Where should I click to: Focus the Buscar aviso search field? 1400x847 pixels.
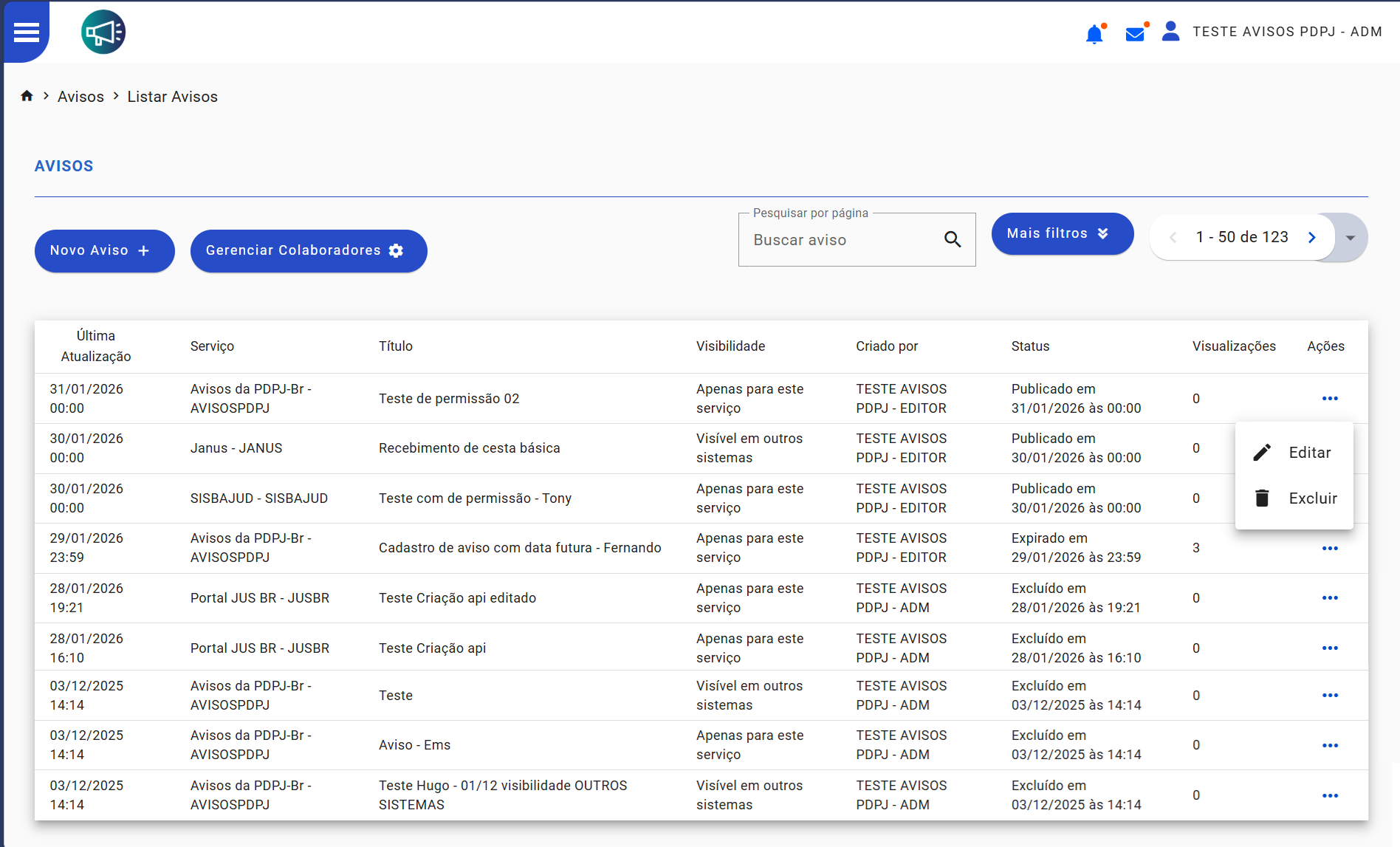842,240
